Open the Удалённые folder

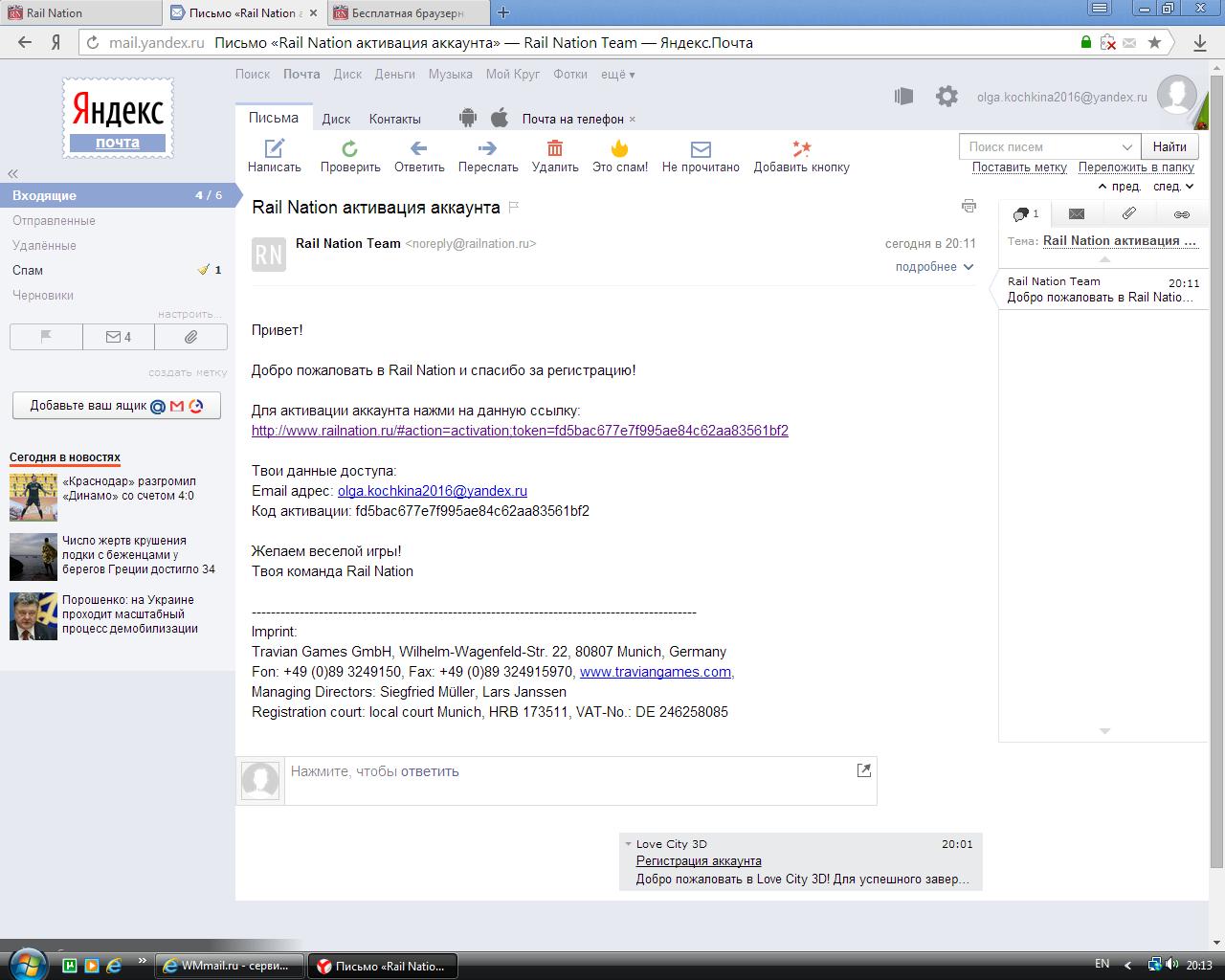[x=44, y=245]
